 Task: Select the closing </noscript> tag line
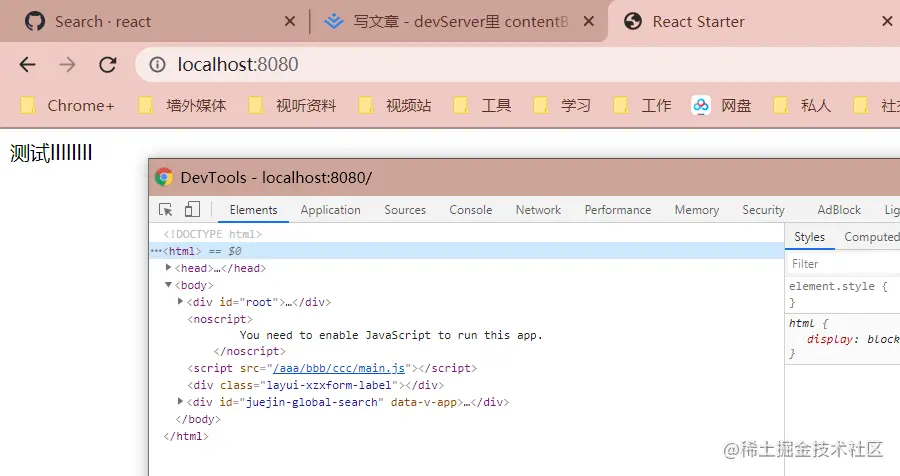click(x=250, y=351)
